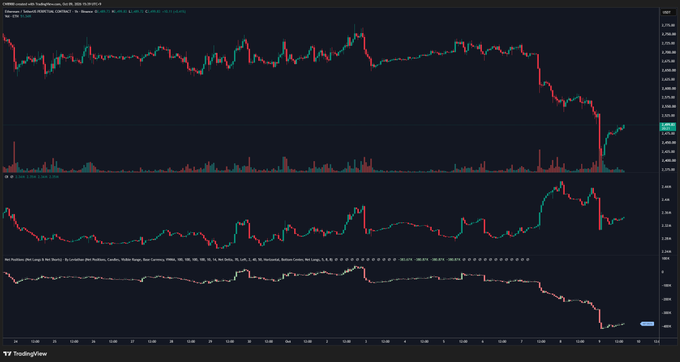This screenshot has width=680, height=362.
Task: Click the date 26 on time axis
Action: click(x=93, y=342)
